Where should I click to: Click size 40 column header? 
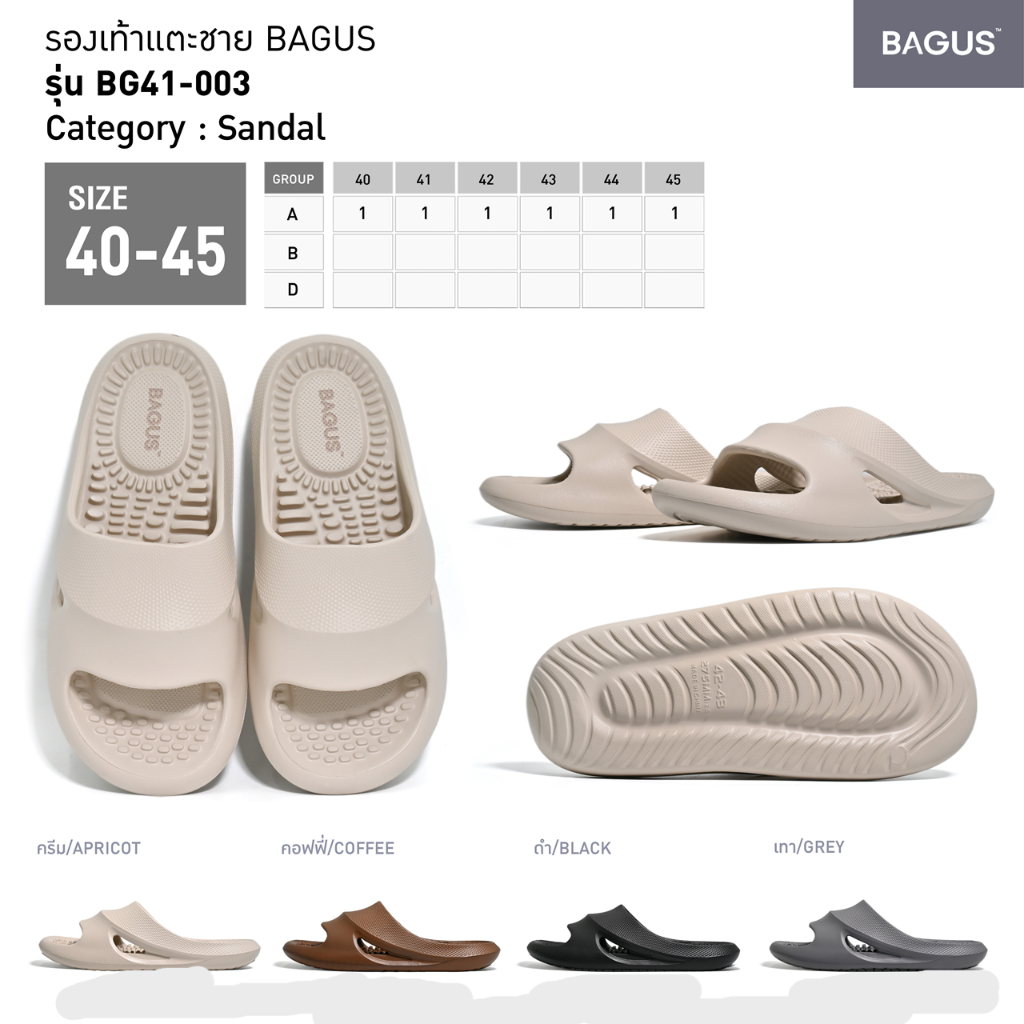click(362, 178)
